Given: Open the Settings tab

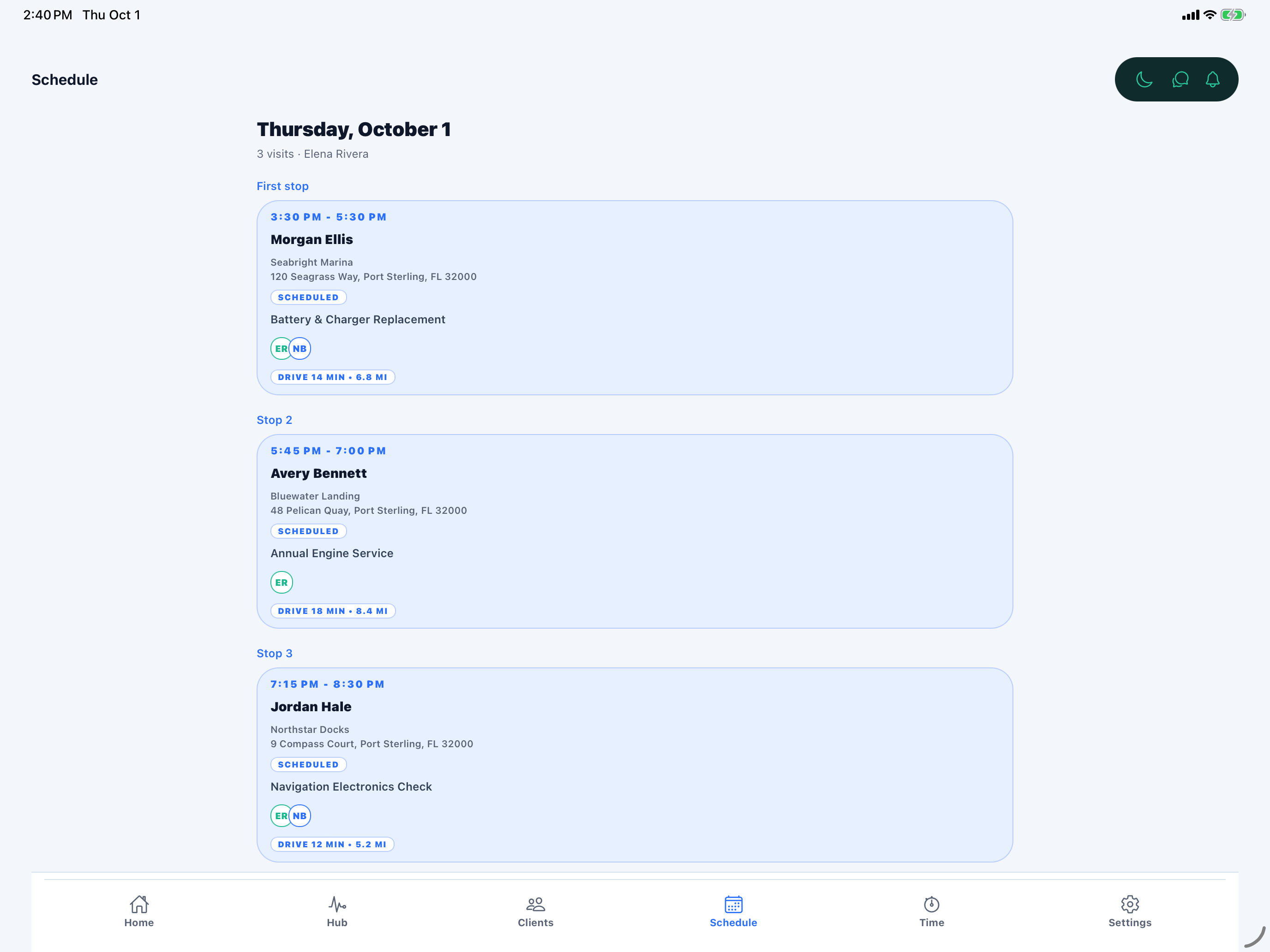Looking at the screenshot, I should tap(1129, 911).
